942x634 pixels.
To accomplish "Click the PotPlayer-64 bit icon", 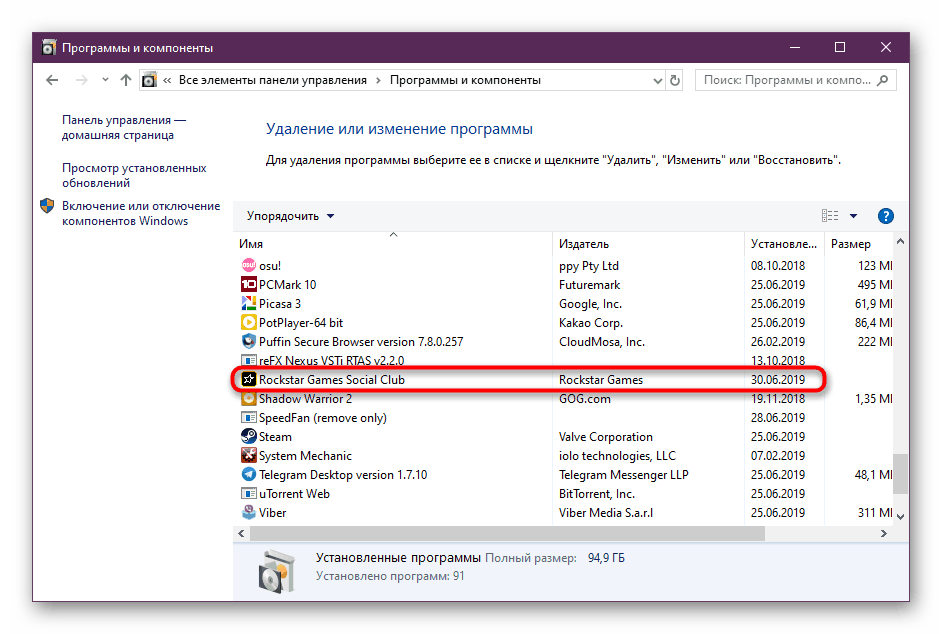I will 249,322.
